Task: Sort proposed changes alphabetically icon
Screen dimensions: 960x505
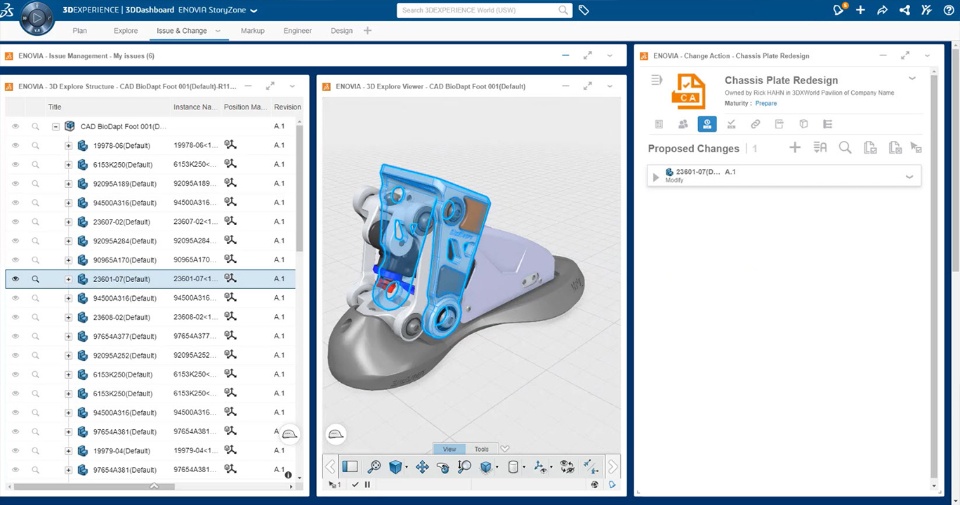Action: [820, 148]
